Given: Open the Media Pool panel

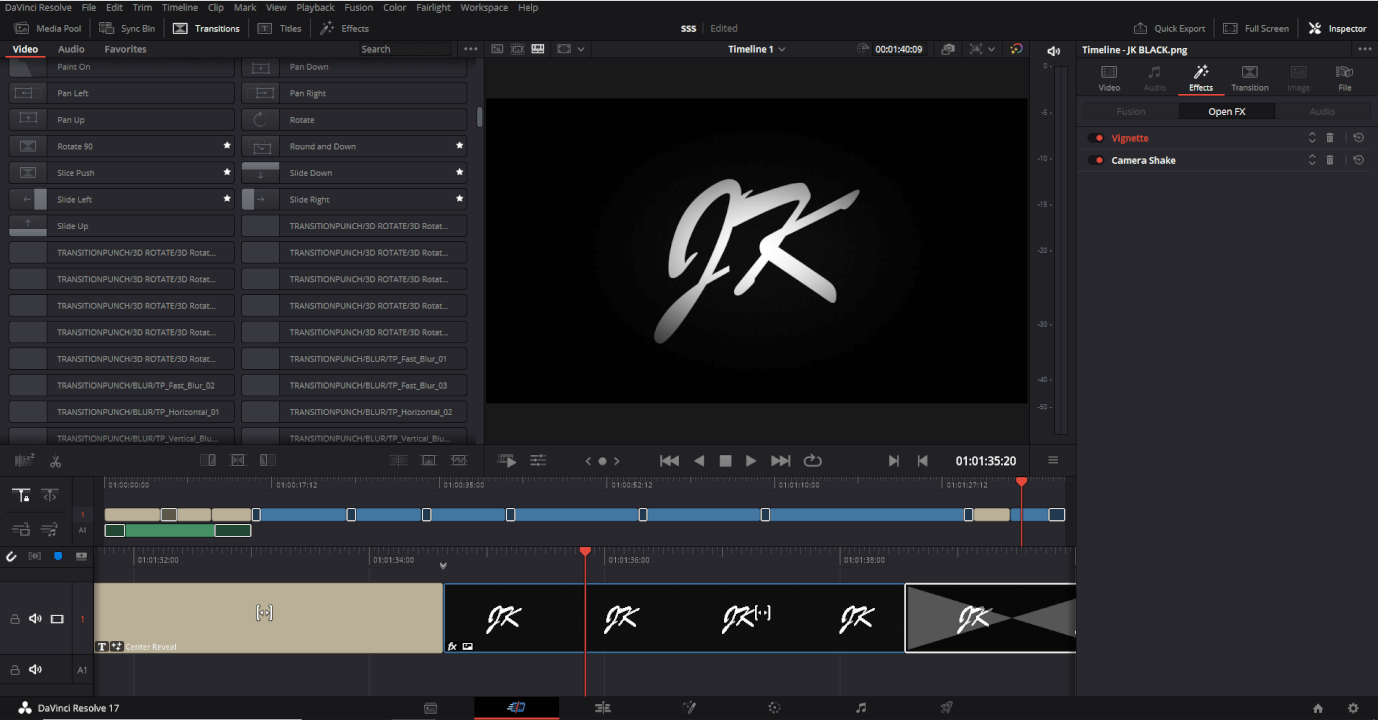Looking at the screenshot, I should click(x=48, y=28).
